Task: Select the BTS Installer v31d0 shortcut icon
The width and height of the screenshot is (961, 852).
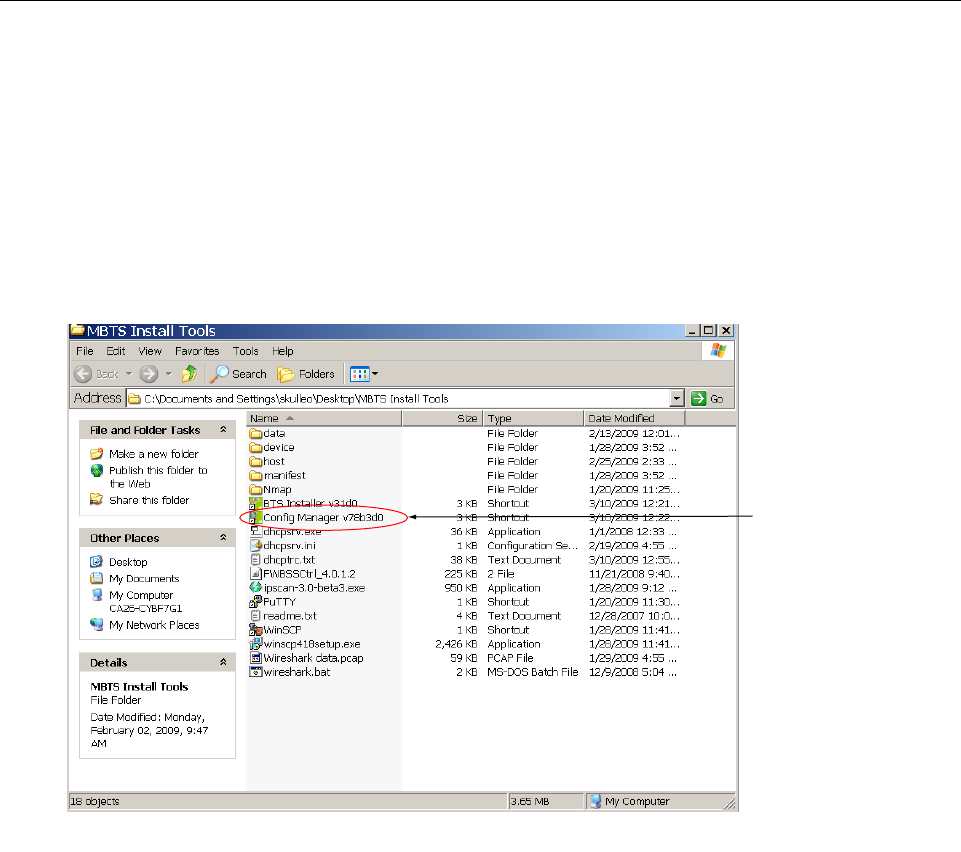Action: tap(256, 504)
